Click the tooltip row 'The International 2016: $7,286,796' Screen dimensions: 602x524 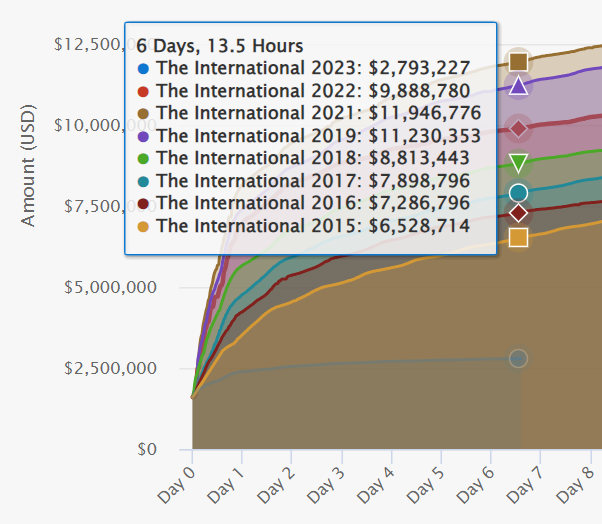[x=303, y=203]
